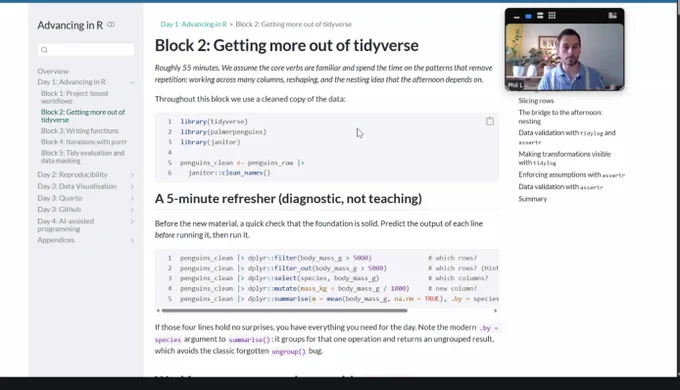
Task: Expand the Day 2: Reproducibility section
Action: click(132, 175)
